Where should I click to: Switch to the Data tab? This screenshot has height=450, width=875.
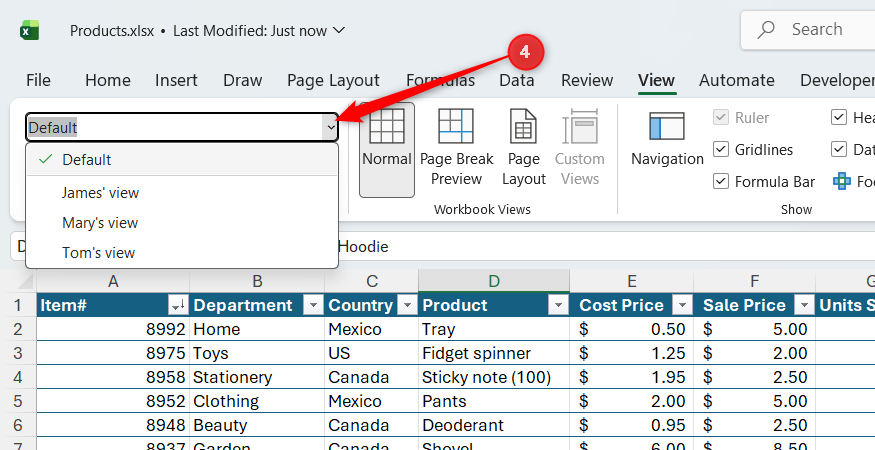pyautogui.click(x=516, y=80)
